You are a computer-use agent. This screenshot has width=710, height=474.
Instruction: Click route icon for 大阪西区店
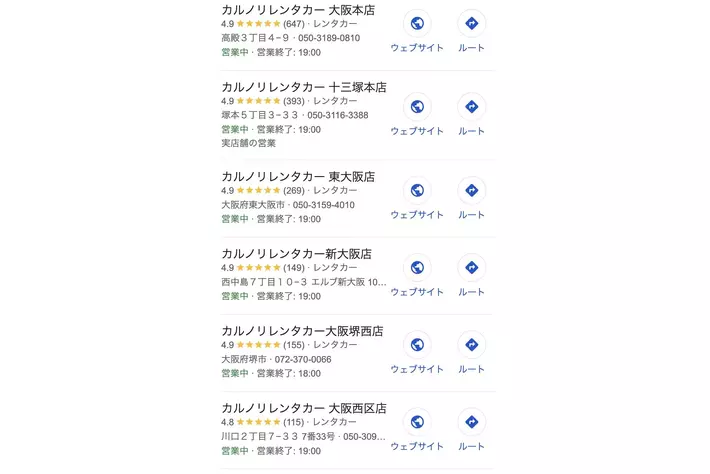[471, 422]
